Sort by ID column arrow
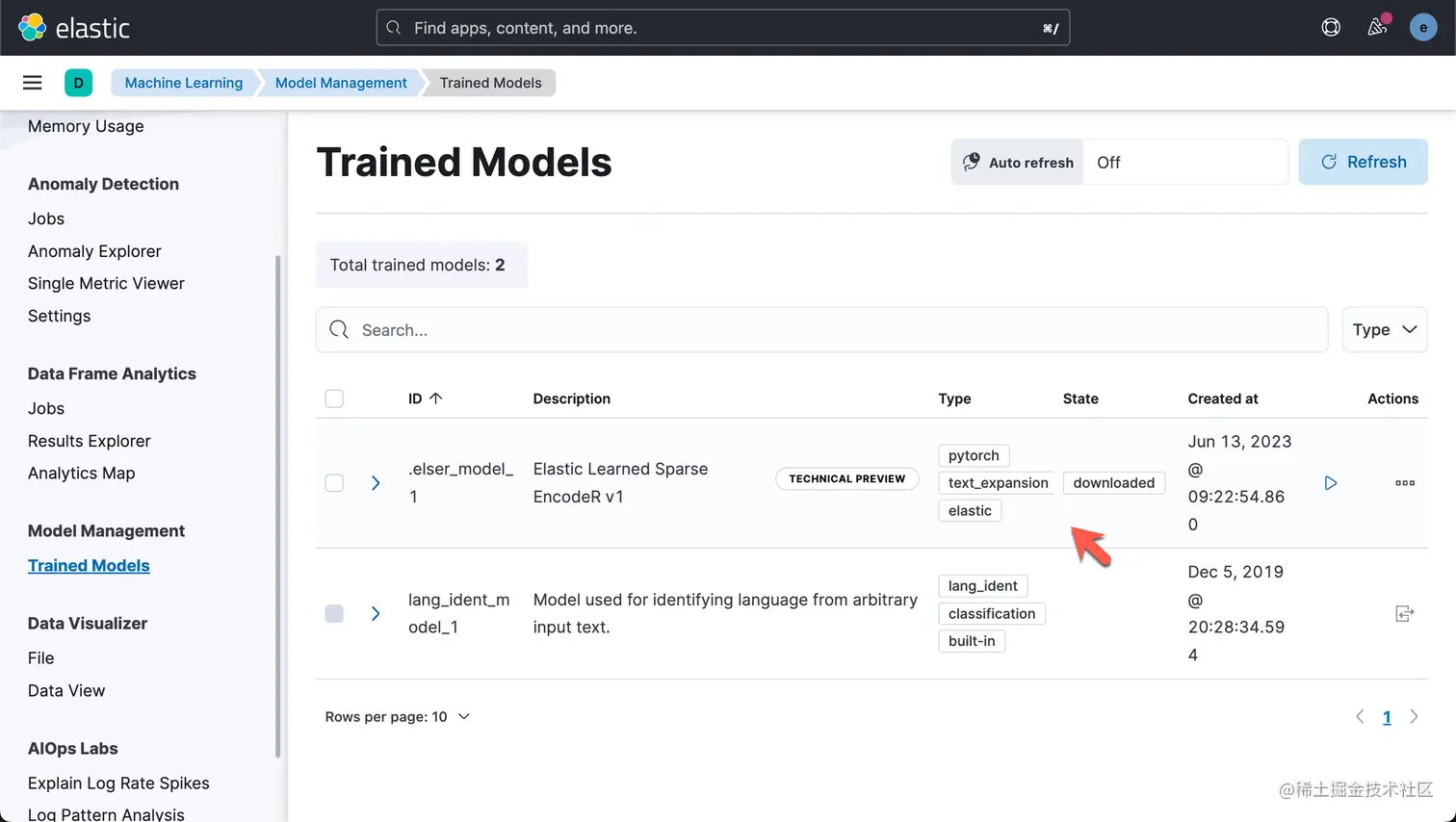 point(436,398)
